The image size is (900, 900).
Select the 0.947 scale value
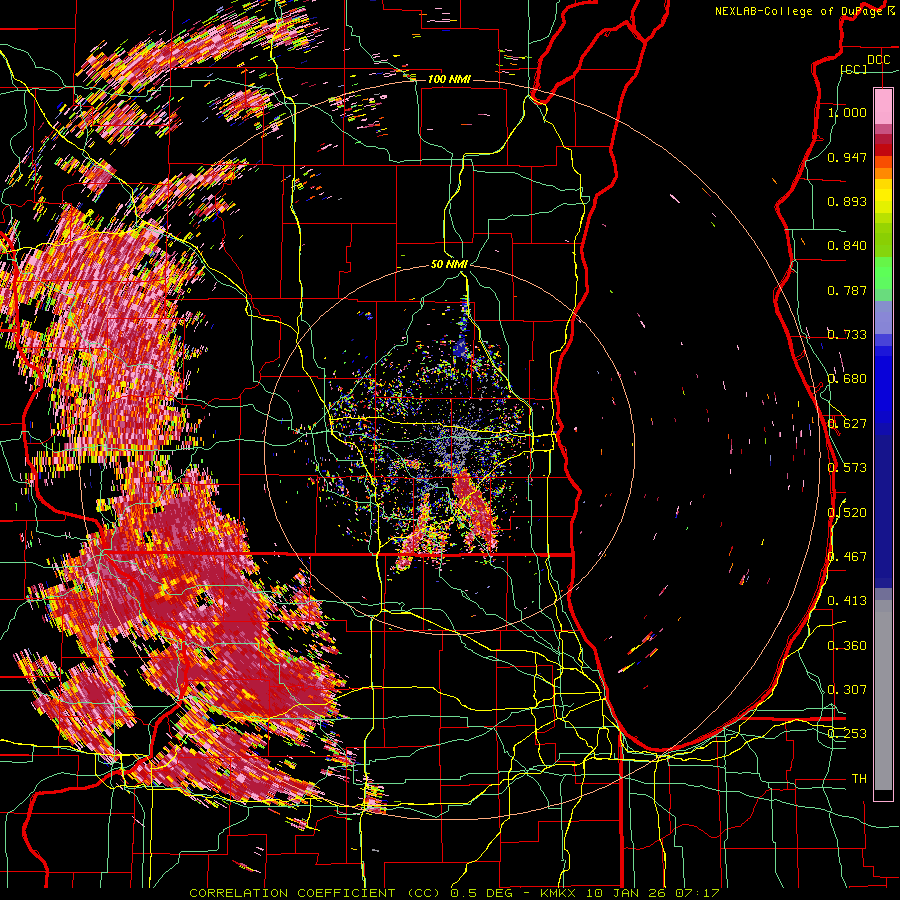pyautogui.click(x=847, y=157)
